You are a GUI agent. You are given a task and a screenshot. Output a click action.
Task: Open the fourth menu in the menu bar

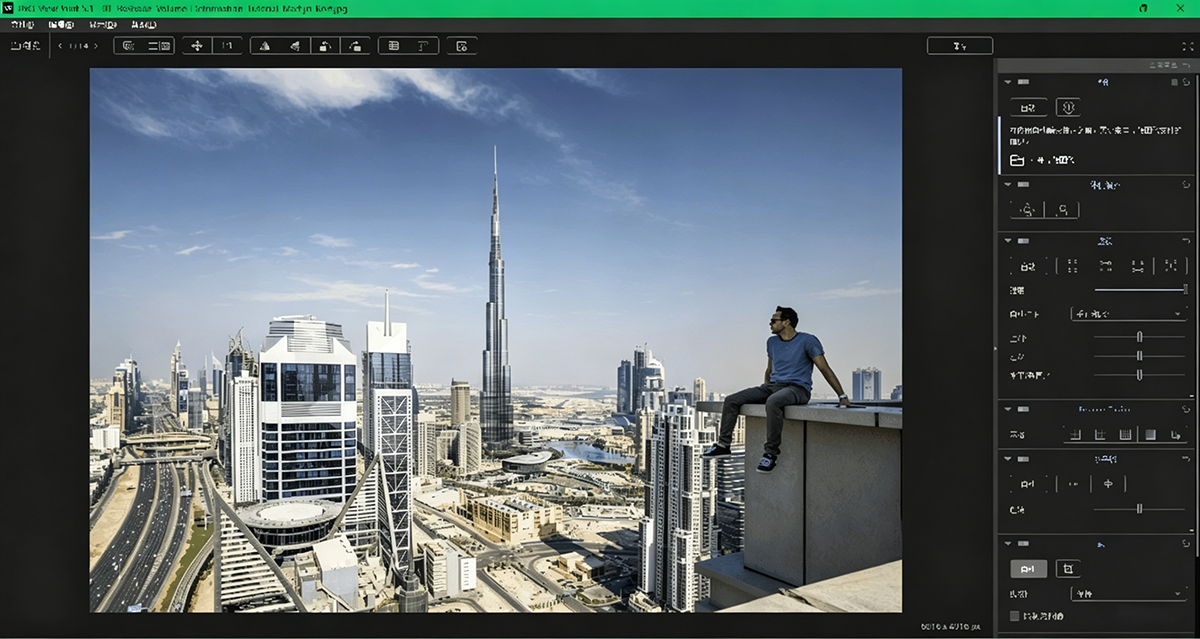(x=143, y=24)
